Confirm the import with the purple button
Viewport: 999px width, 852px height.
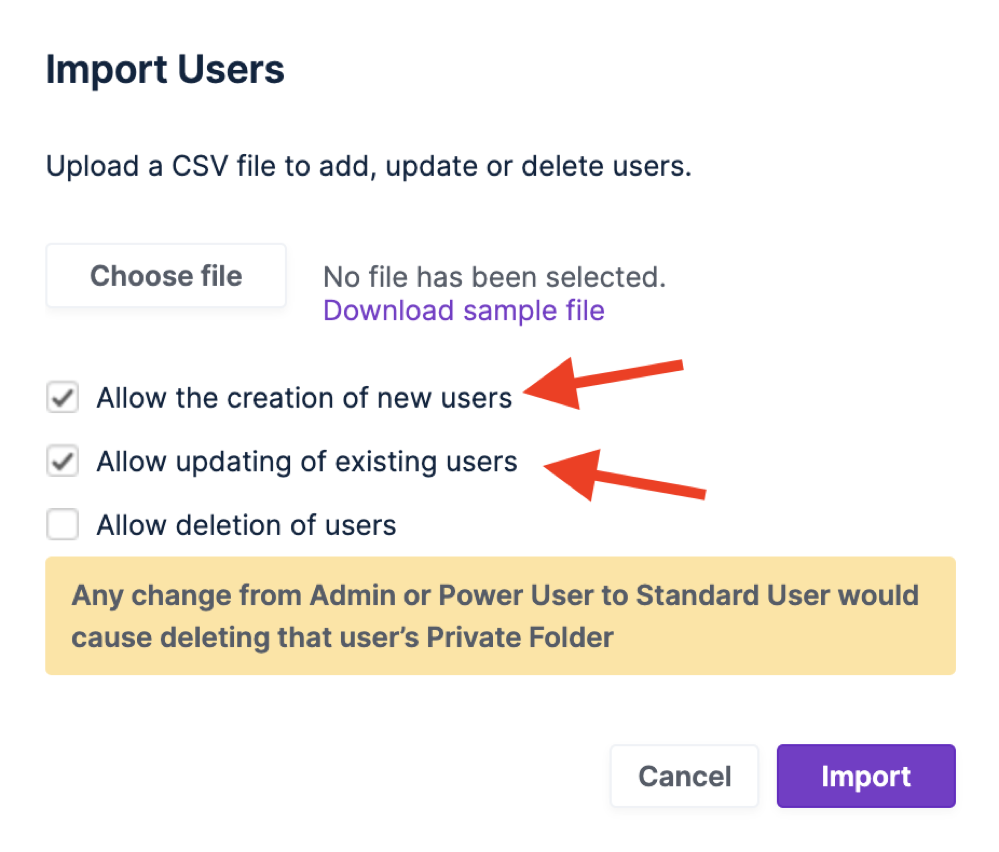click(x=865, y=776)
